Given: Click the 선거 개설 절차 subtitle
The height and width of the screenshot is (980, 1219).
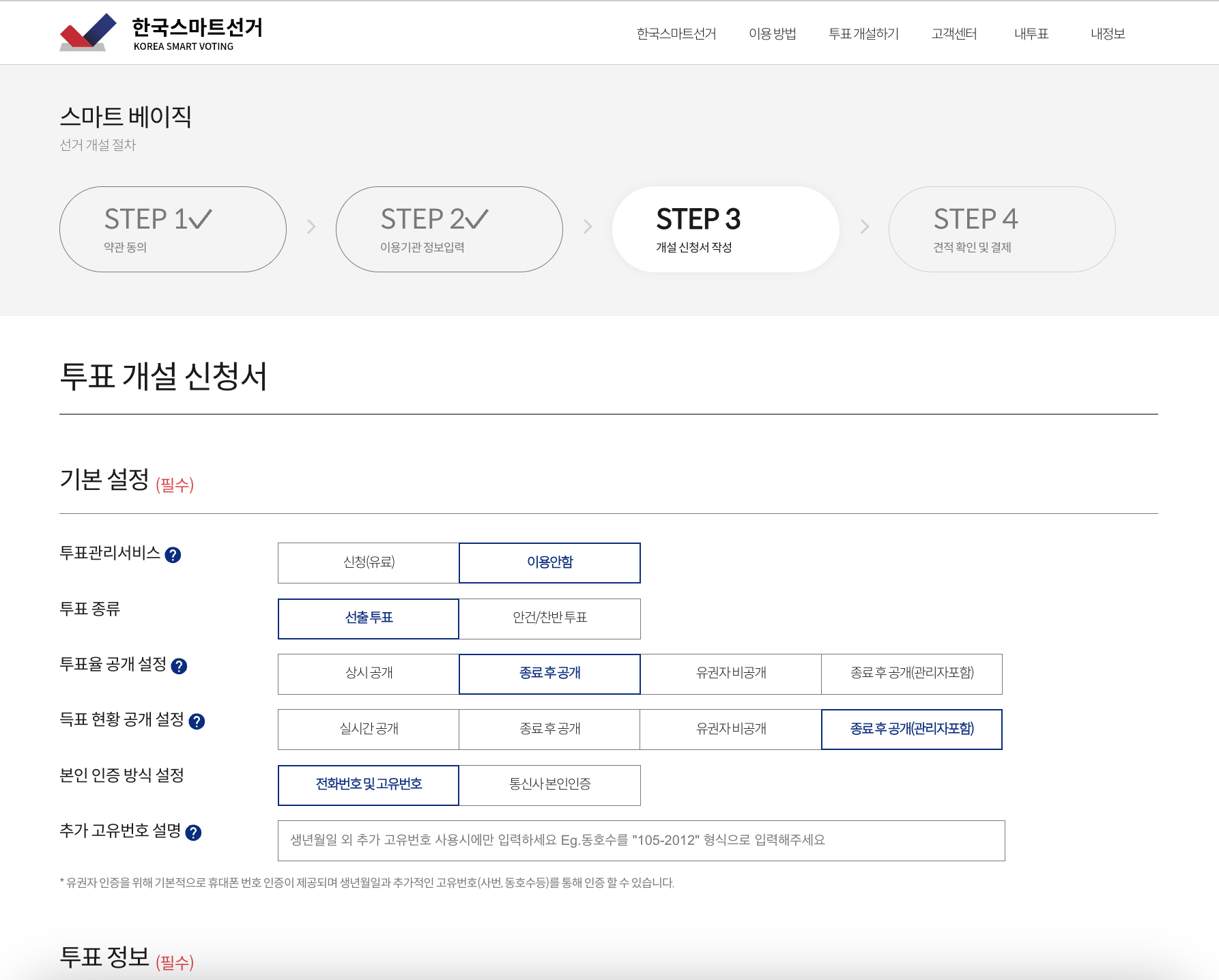Looking at the screenshot, I should point(98,145).
